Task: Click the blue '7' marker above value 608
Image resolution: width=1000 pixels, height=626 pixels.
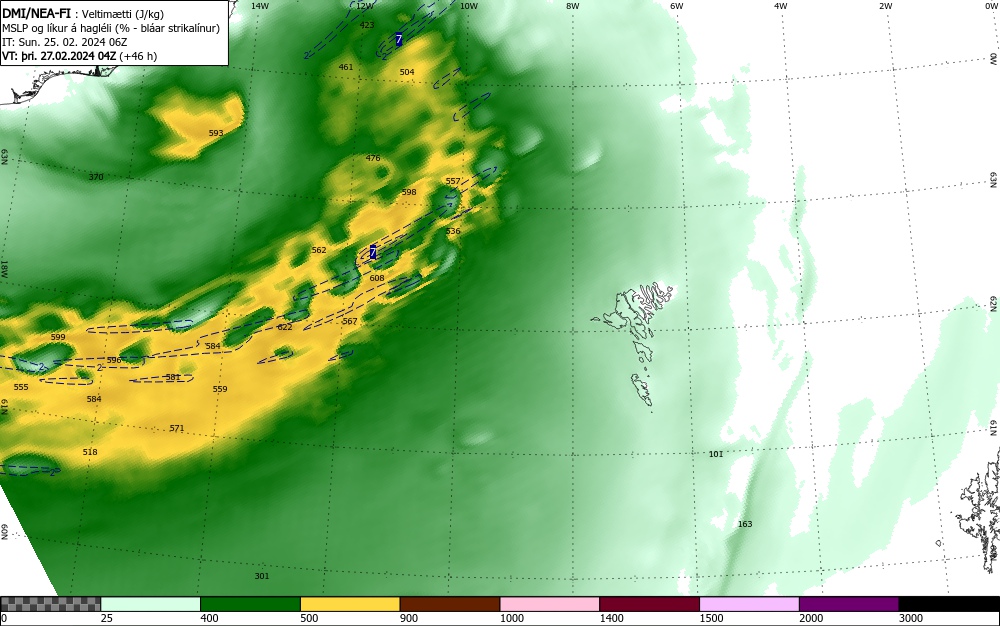Action: click(372, 252)
